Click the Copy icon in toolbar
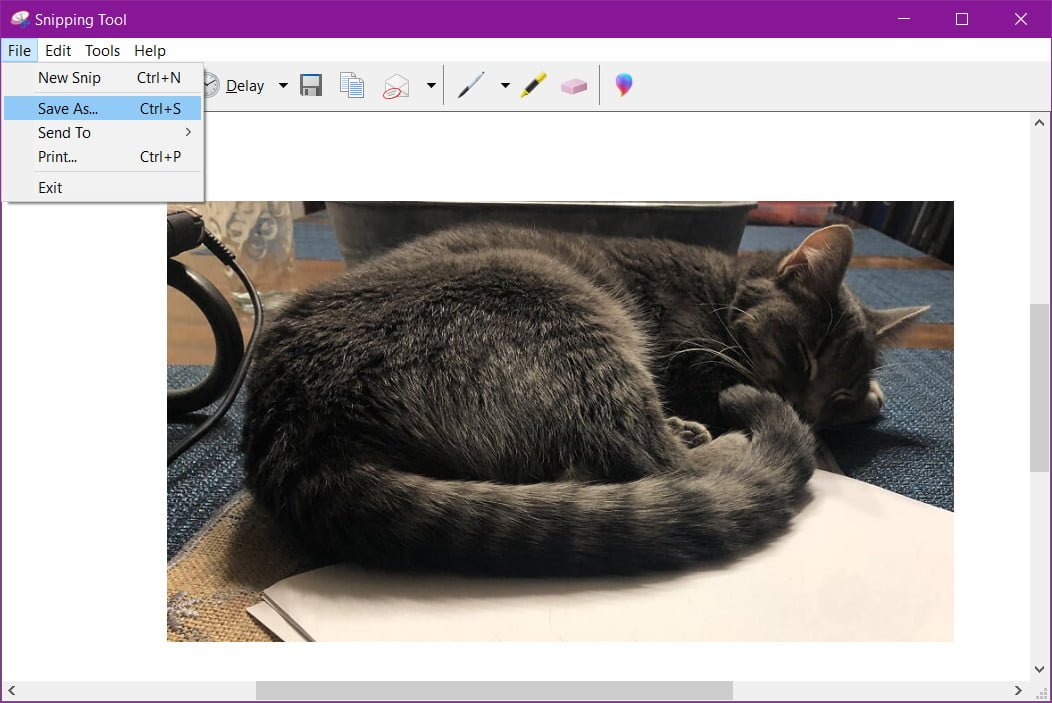The width and height of the screenshot is (1052, 703). point(352,86)
